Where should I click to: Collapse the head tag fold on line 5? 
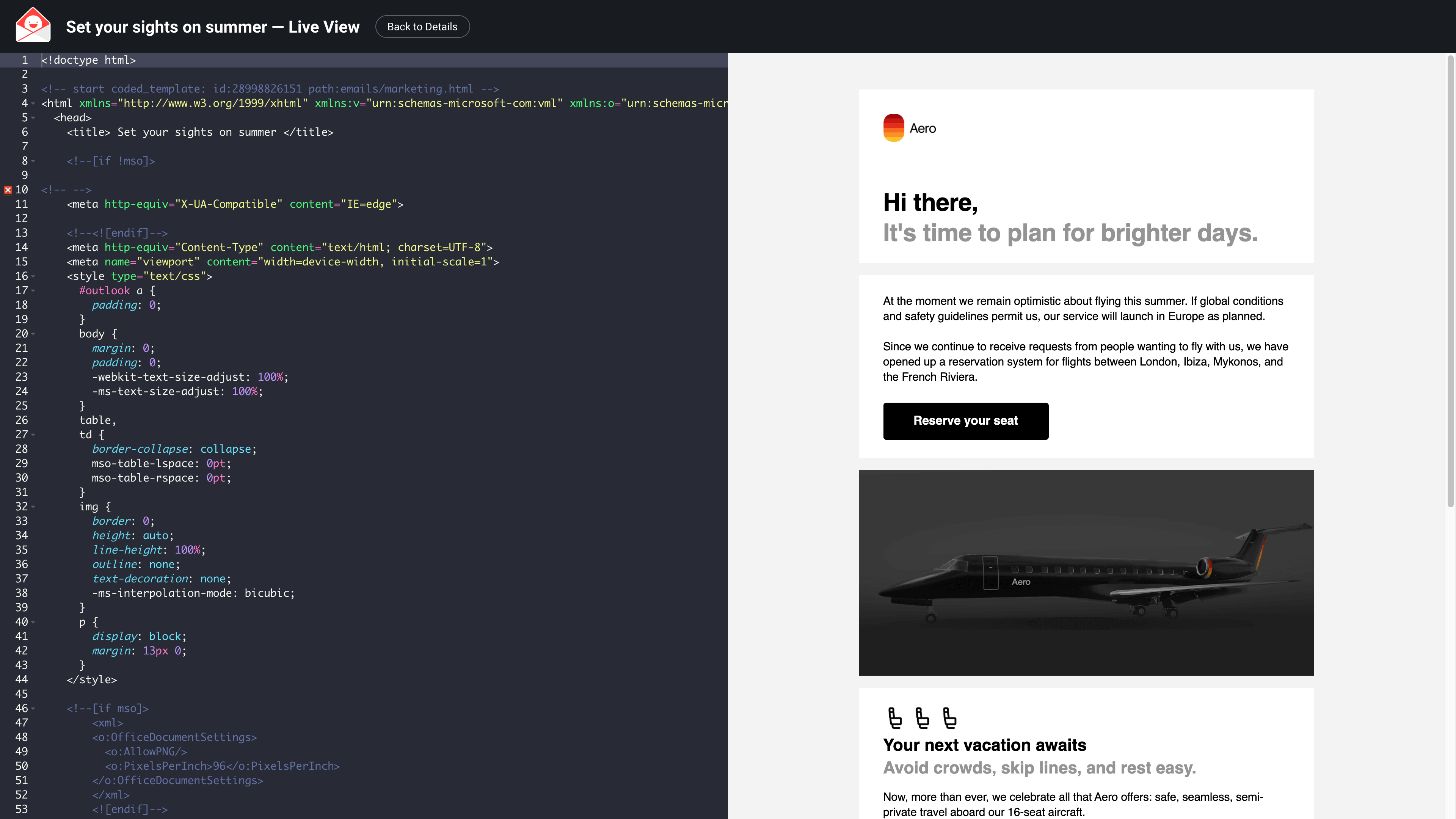[33, 118]
